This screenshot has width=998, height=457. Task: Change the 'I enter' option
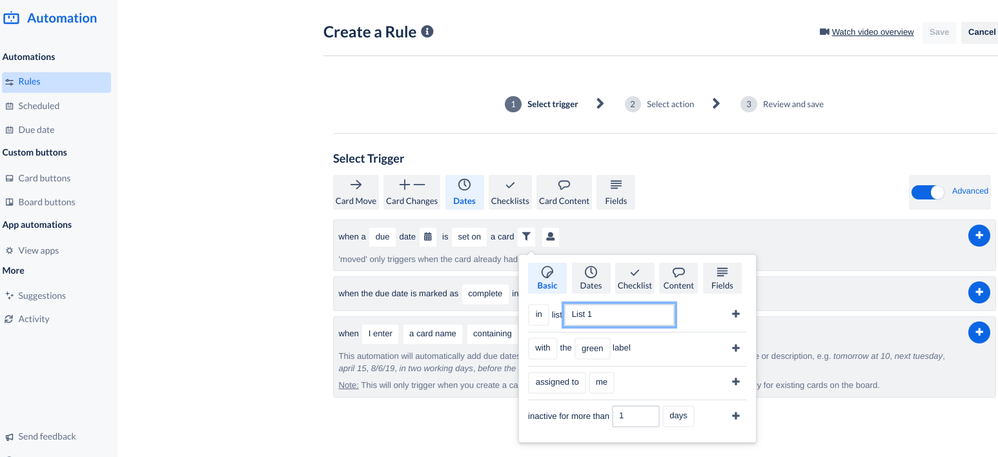(x=380, y=334)
